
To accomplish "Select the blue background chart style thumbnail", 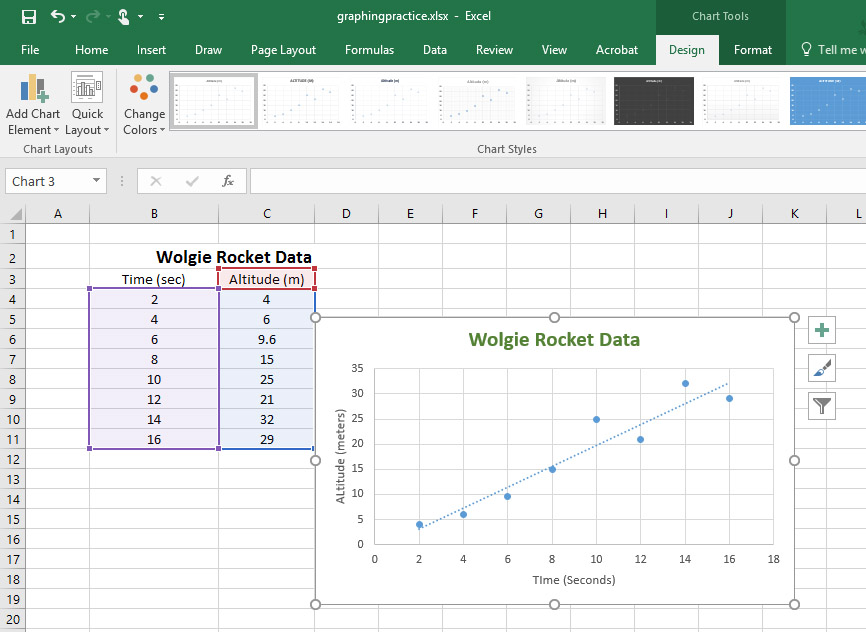I will [827, 100].
